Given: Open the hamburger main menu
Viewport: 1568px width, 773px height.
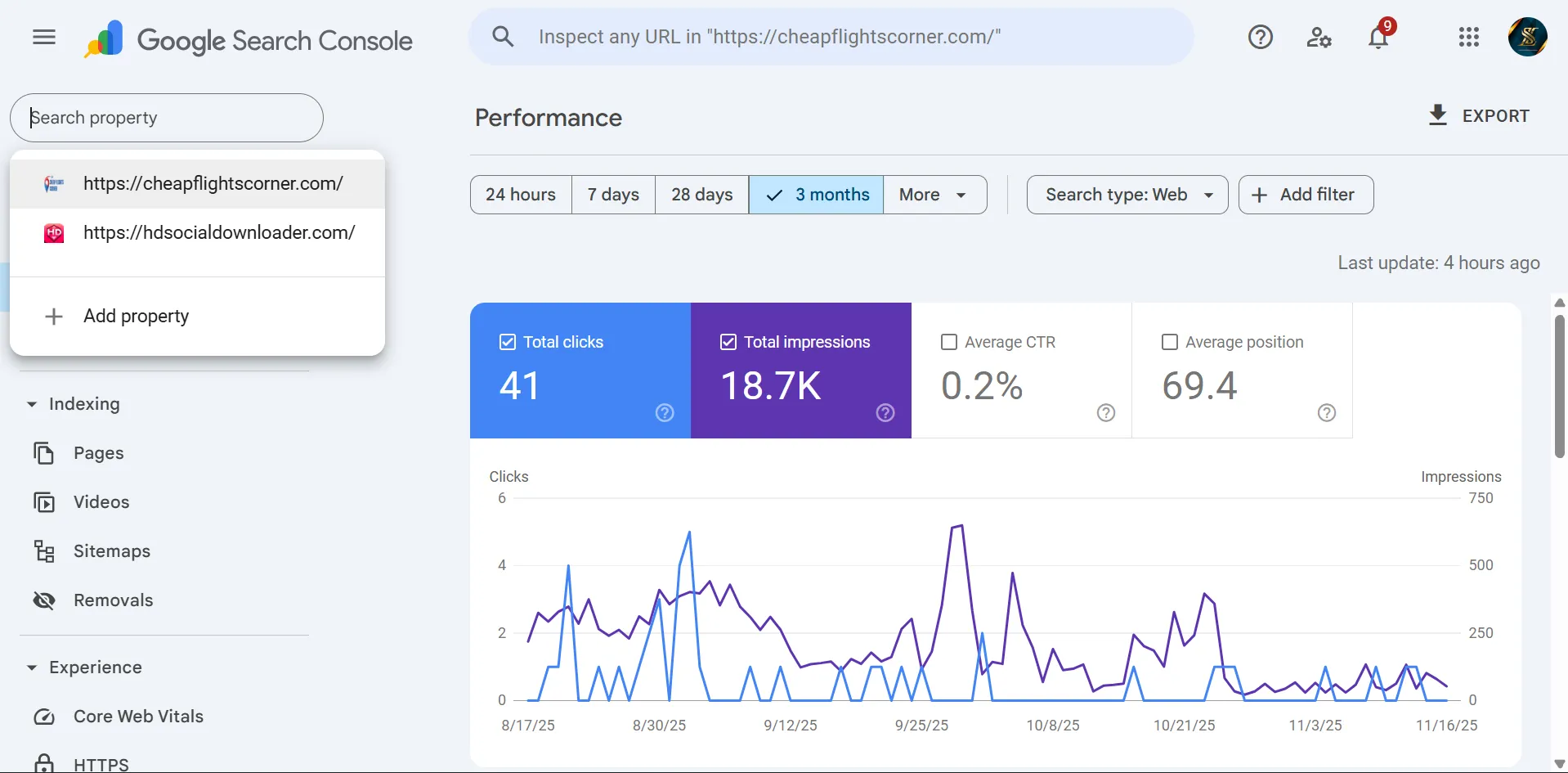Looking at the screenshot, I should (x=44, y=38).
